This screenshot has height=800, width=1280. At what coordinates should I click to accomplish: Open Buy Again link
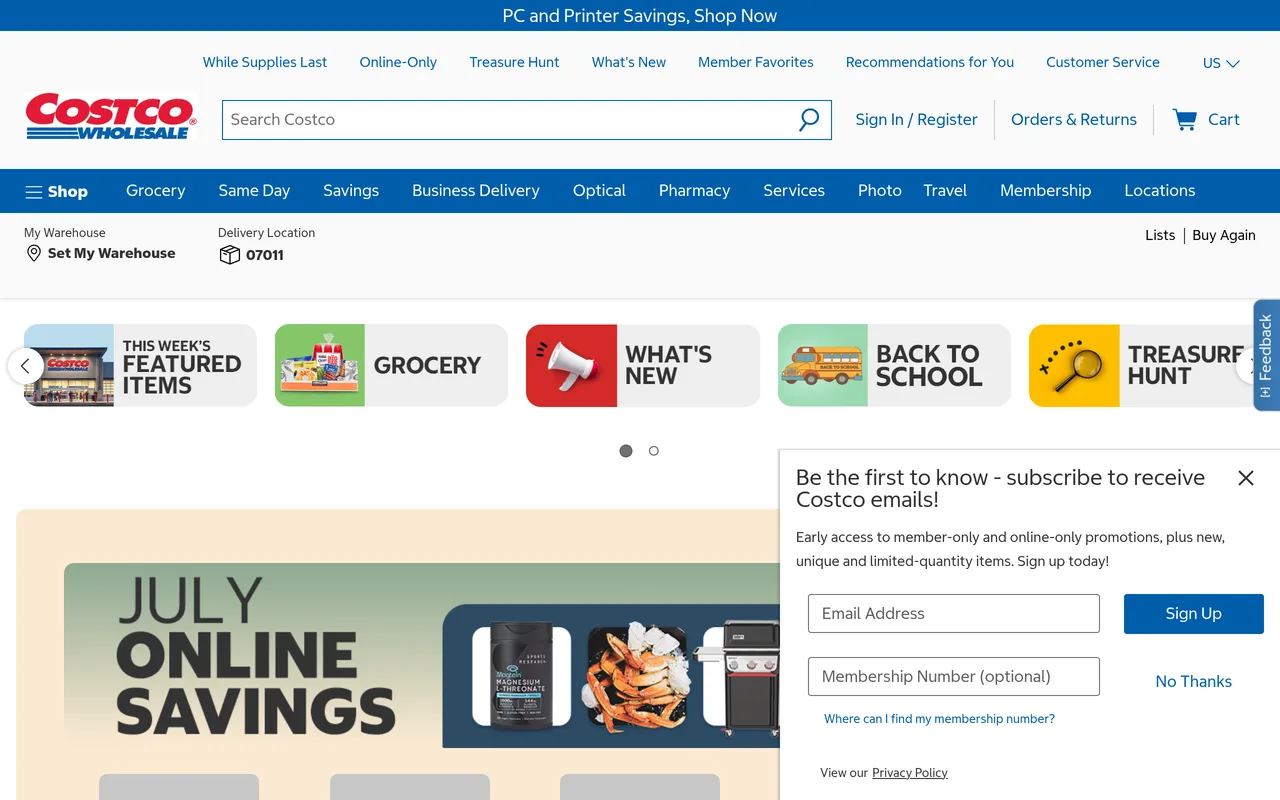click(x=1224, y=235)
